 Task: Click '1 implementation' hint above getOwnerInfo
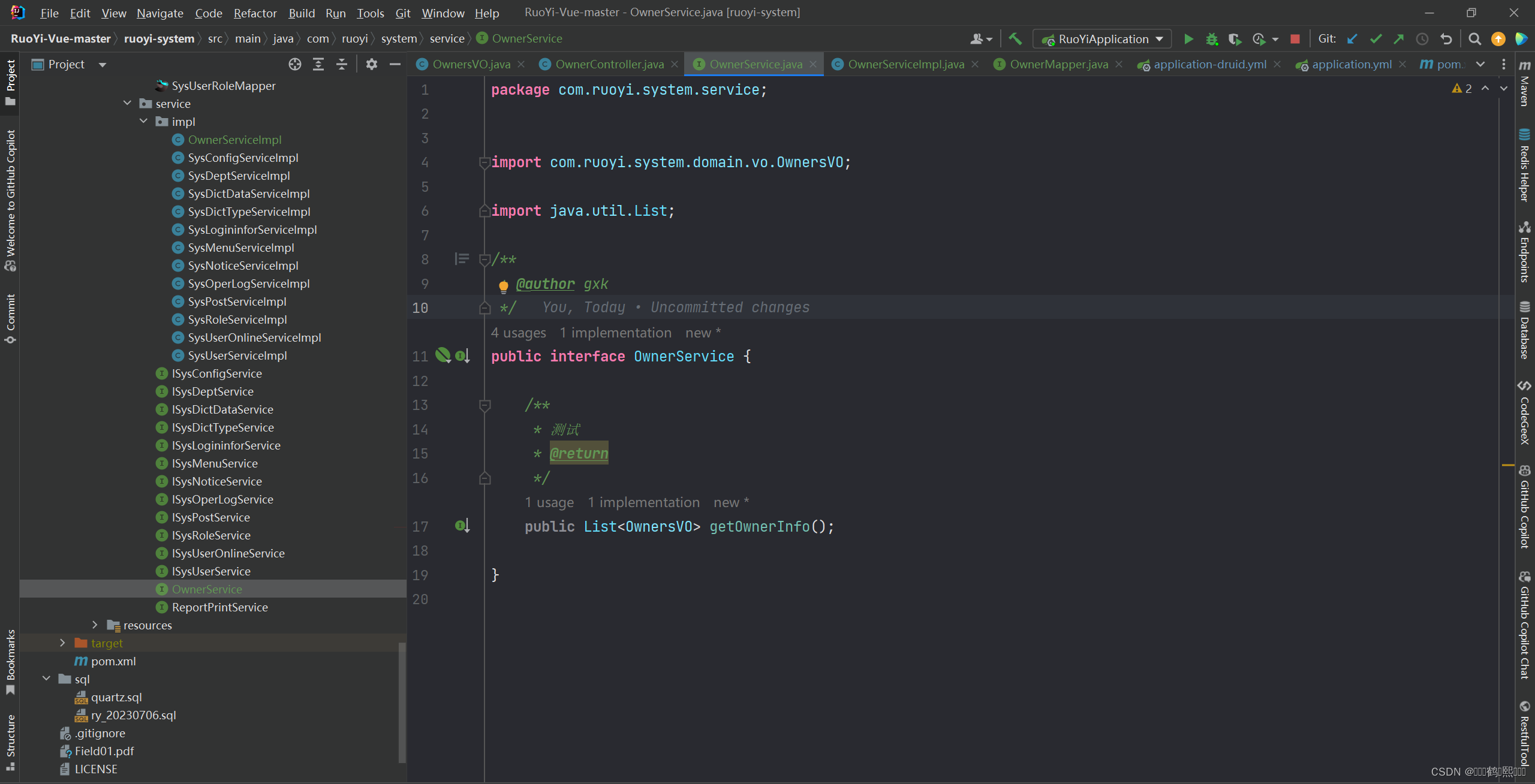tap(643, 502)
